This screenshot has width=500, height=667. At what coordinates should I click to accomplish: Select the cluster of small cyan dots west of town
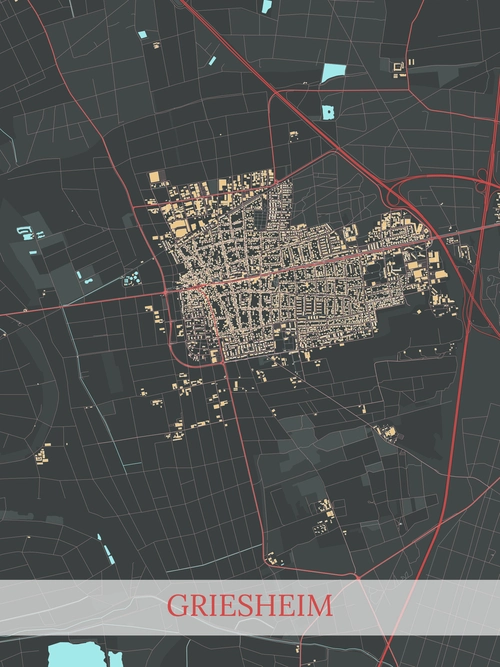click(131, 279)
